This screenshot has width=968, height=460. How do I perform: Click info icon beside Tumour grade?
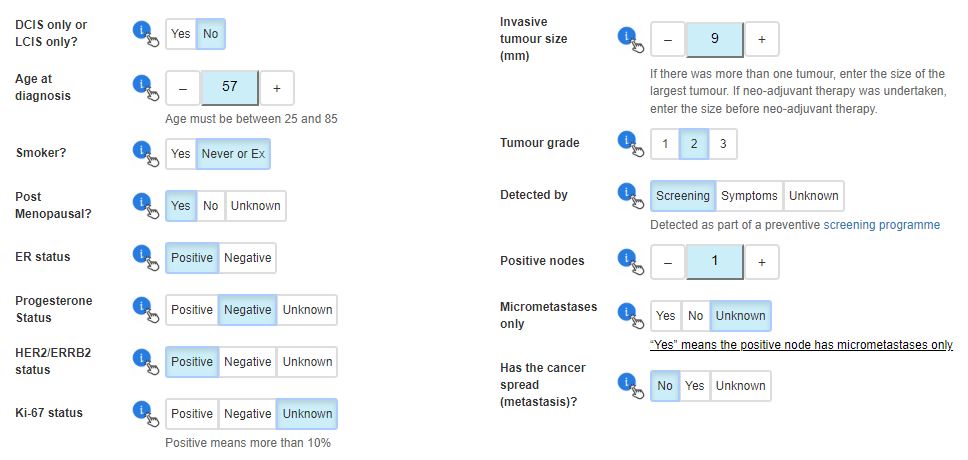pyautogui.click(x=630, y=143)
